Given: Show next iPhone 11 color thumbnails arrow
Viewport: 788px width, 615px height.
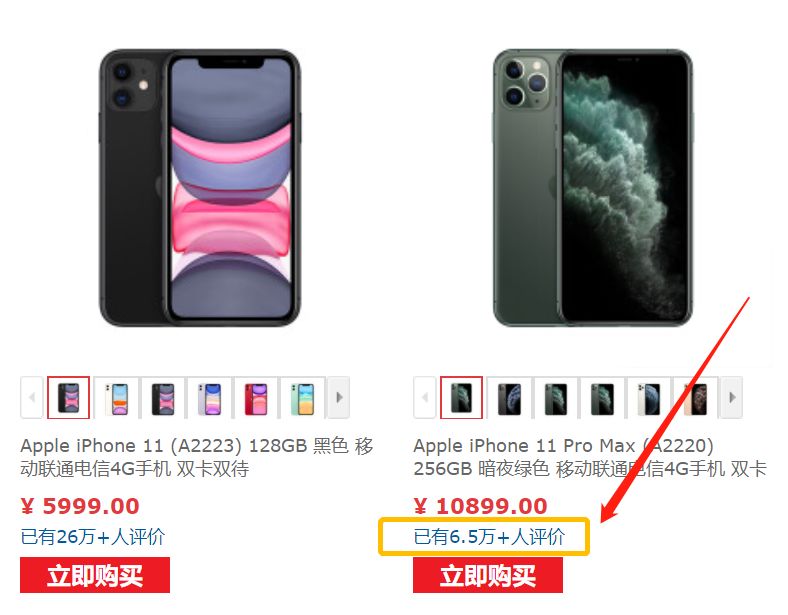Looking at the screenshot, I should 339,397.
